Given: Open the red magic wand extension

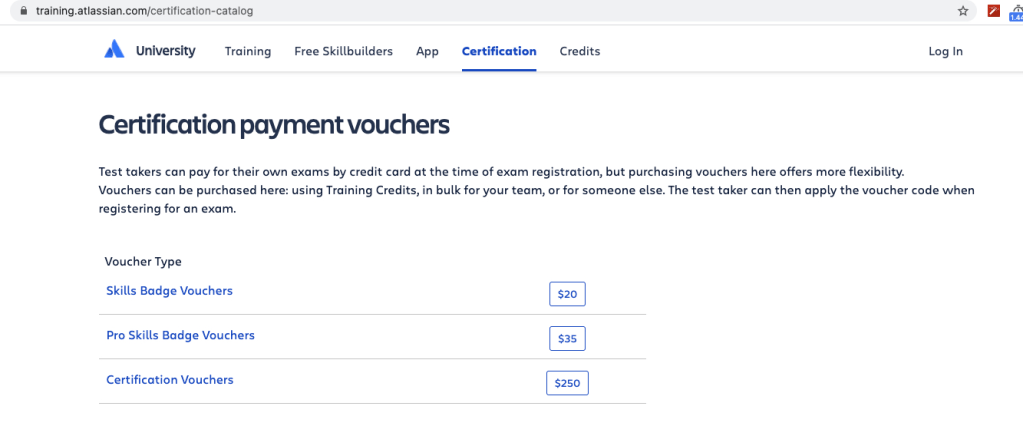Looking at the screenshot, I should click(x=993, y=11).
